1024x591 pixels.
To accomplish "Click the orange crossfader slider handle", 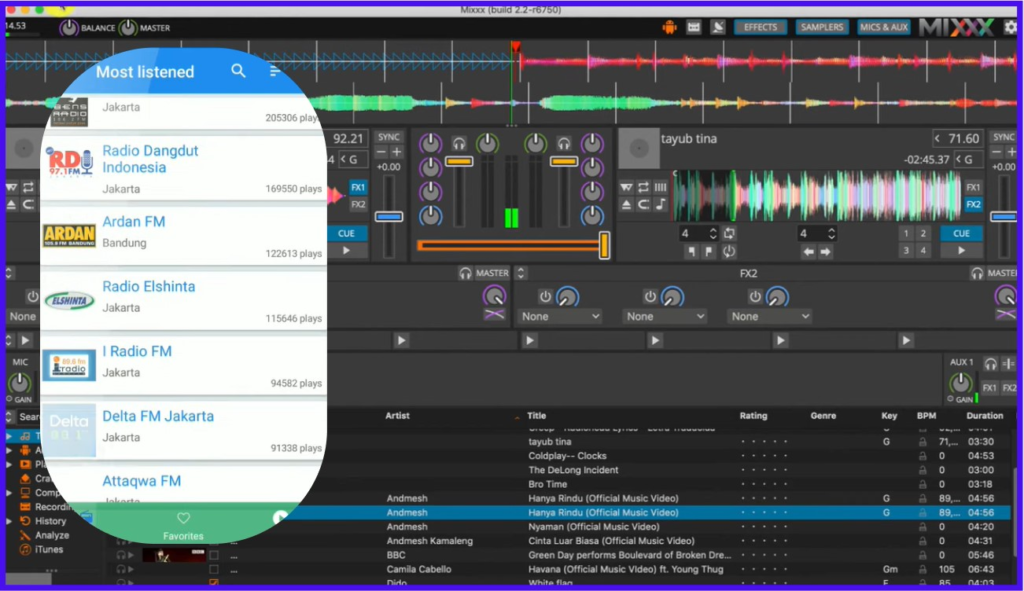I will pyautogui.click(x=604, y=245).
